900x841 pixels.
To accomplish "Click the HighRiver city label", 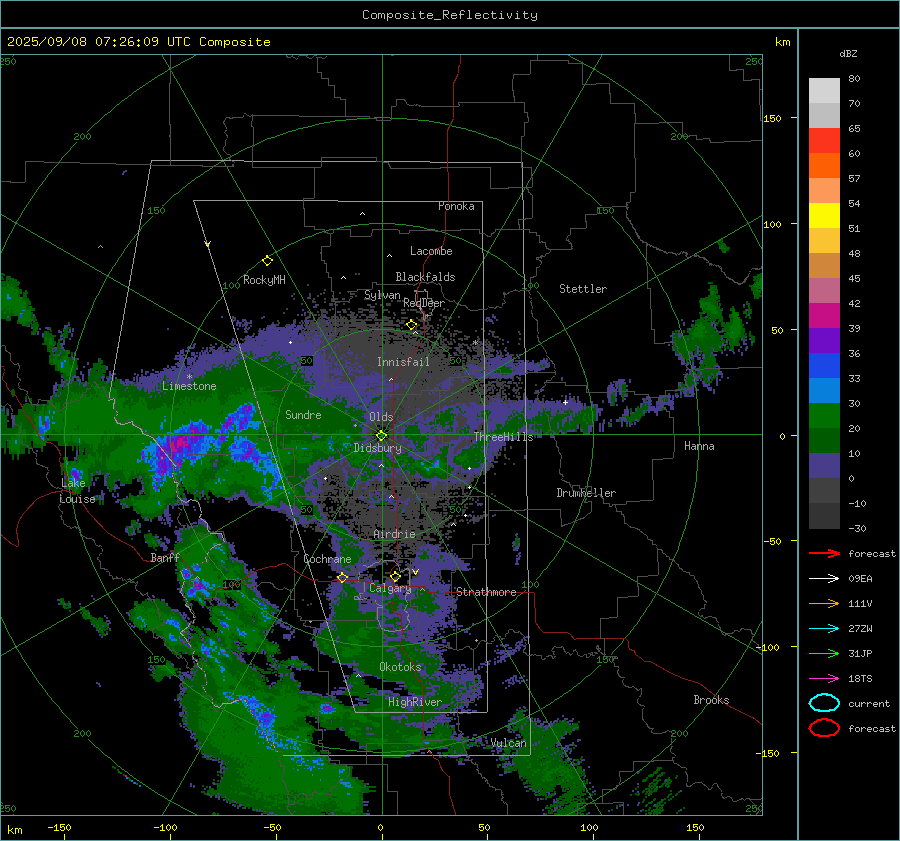I will [x=415, y=702].
